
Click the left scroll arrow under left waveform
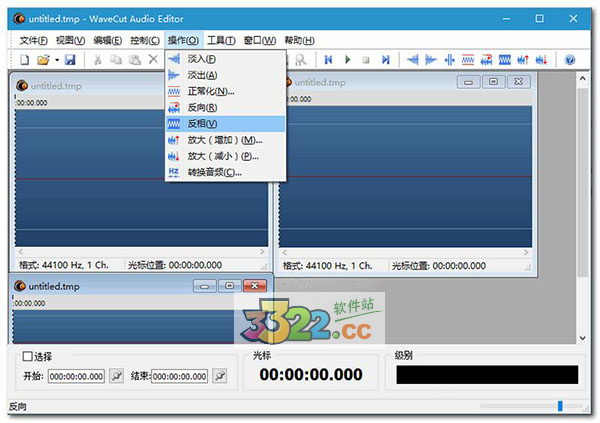click(x=21, y=252)
